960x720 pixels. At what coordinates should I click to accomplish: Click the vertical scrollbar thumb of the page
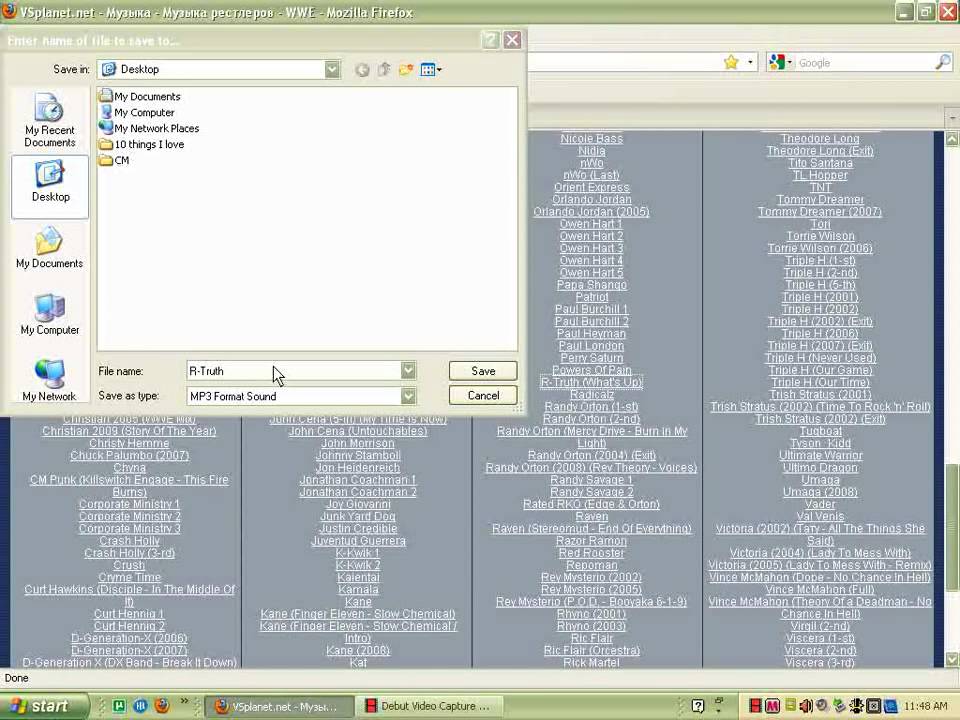point(952,528)
